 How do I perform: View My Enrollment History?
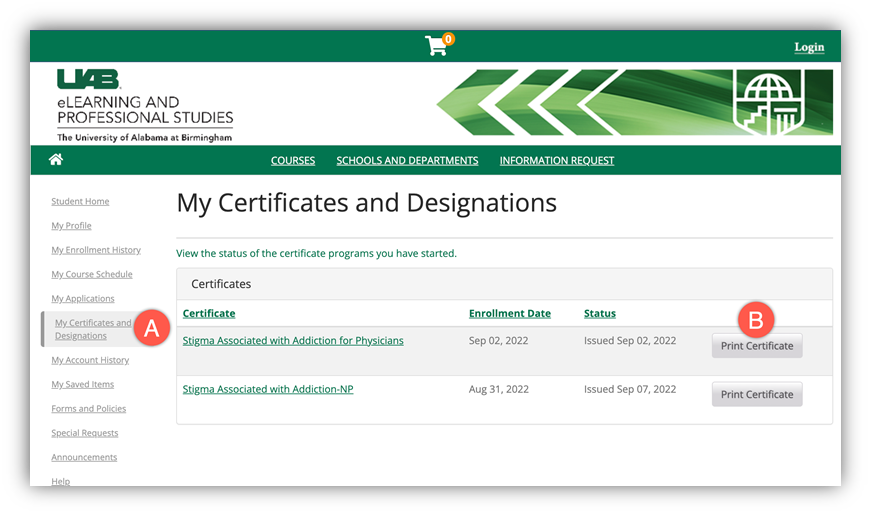tap(96, 250)
